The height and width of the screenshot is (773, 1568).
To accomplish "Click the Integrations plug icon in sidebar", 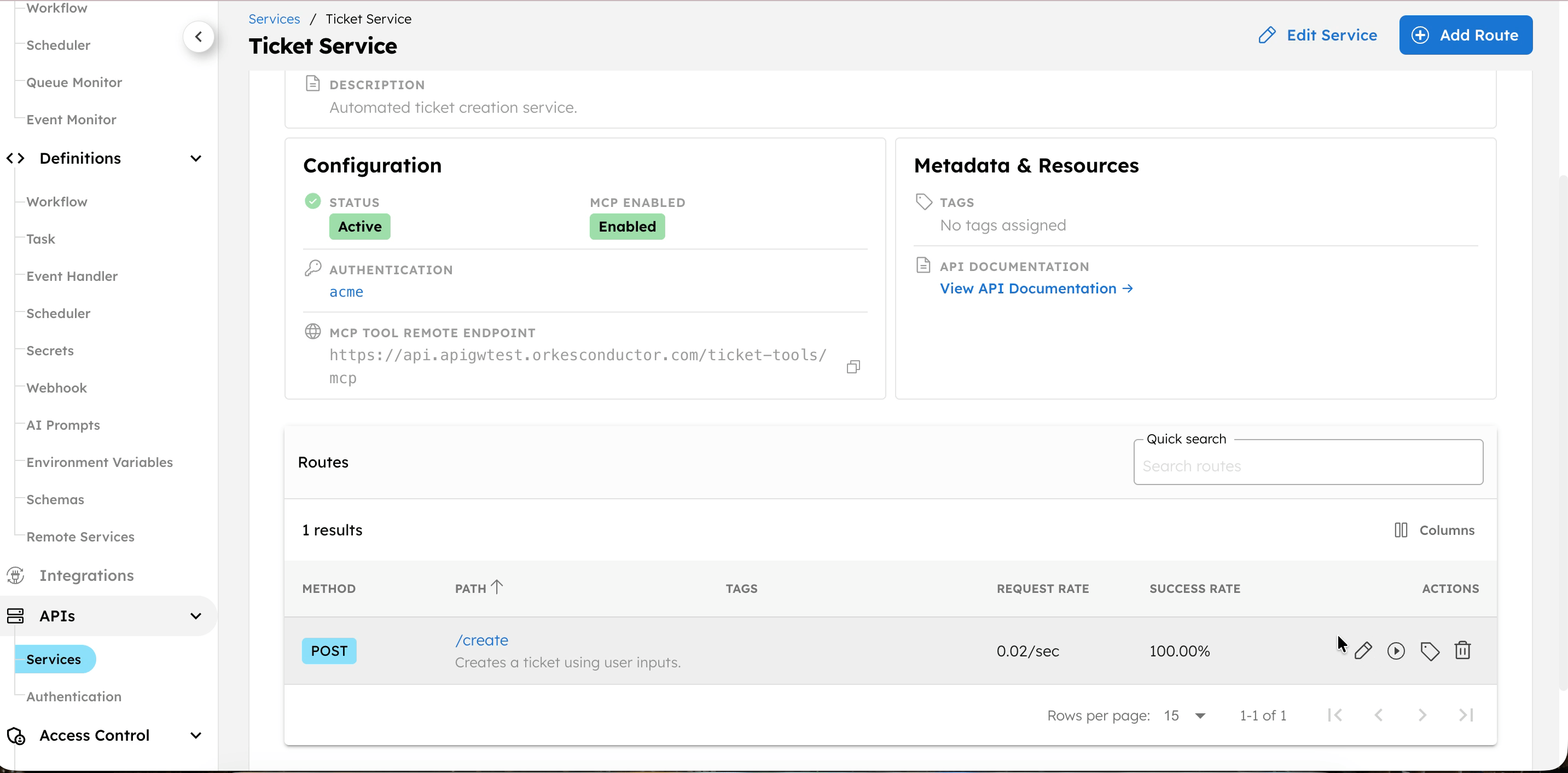I will tap(15, 575).
